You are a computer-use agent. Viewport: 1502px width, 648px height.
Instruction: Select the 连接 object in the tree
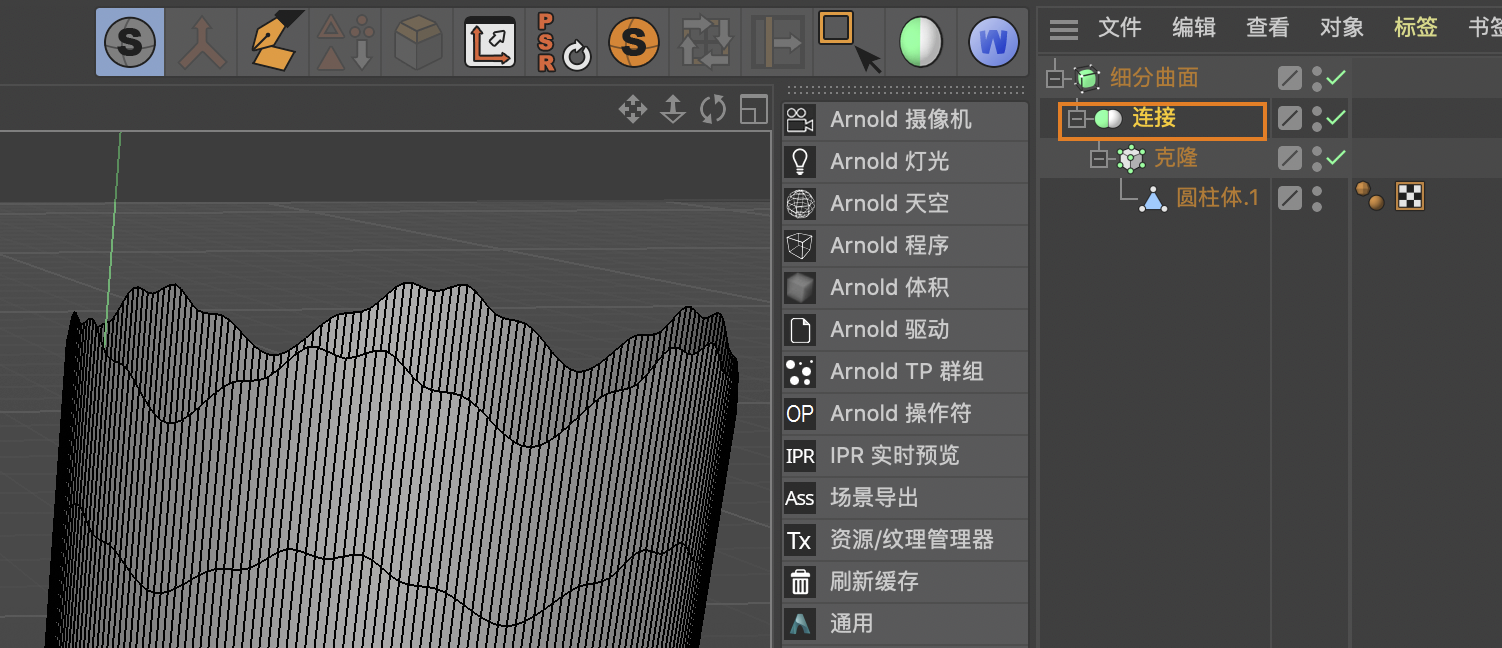(x=1154, y=118)
